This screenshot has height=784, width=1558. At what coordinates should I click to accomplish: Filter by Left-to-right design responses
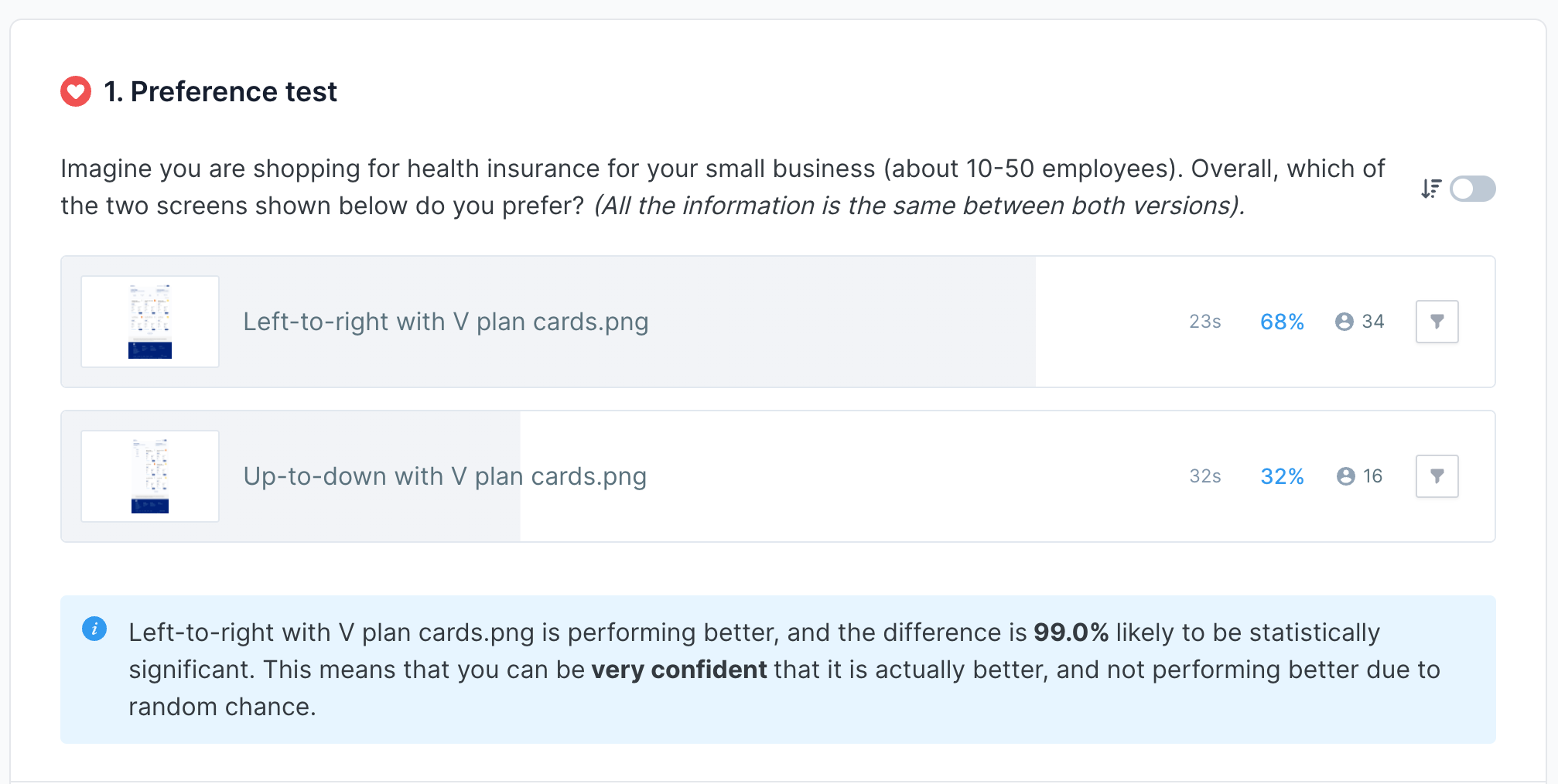click(x=1437, y=322)
